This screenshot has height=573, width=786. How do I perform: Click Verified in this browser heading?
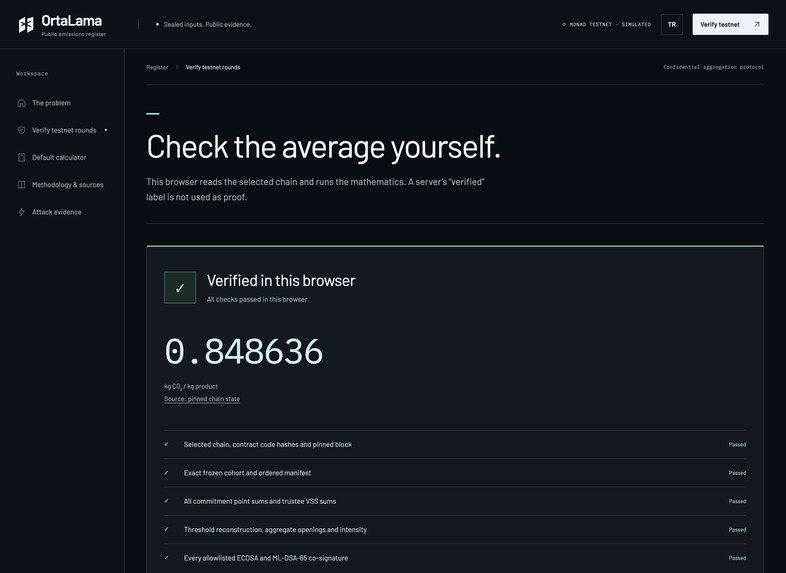tap(281, 281)
